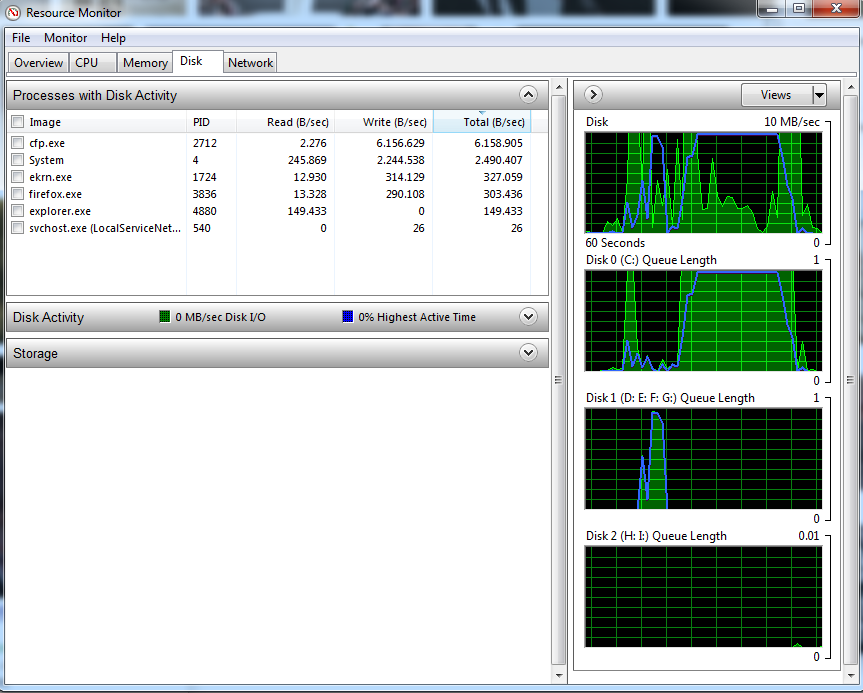Collapse Processes with Disk Activity section
Screen dimensions: 863x693
point(528,95)
